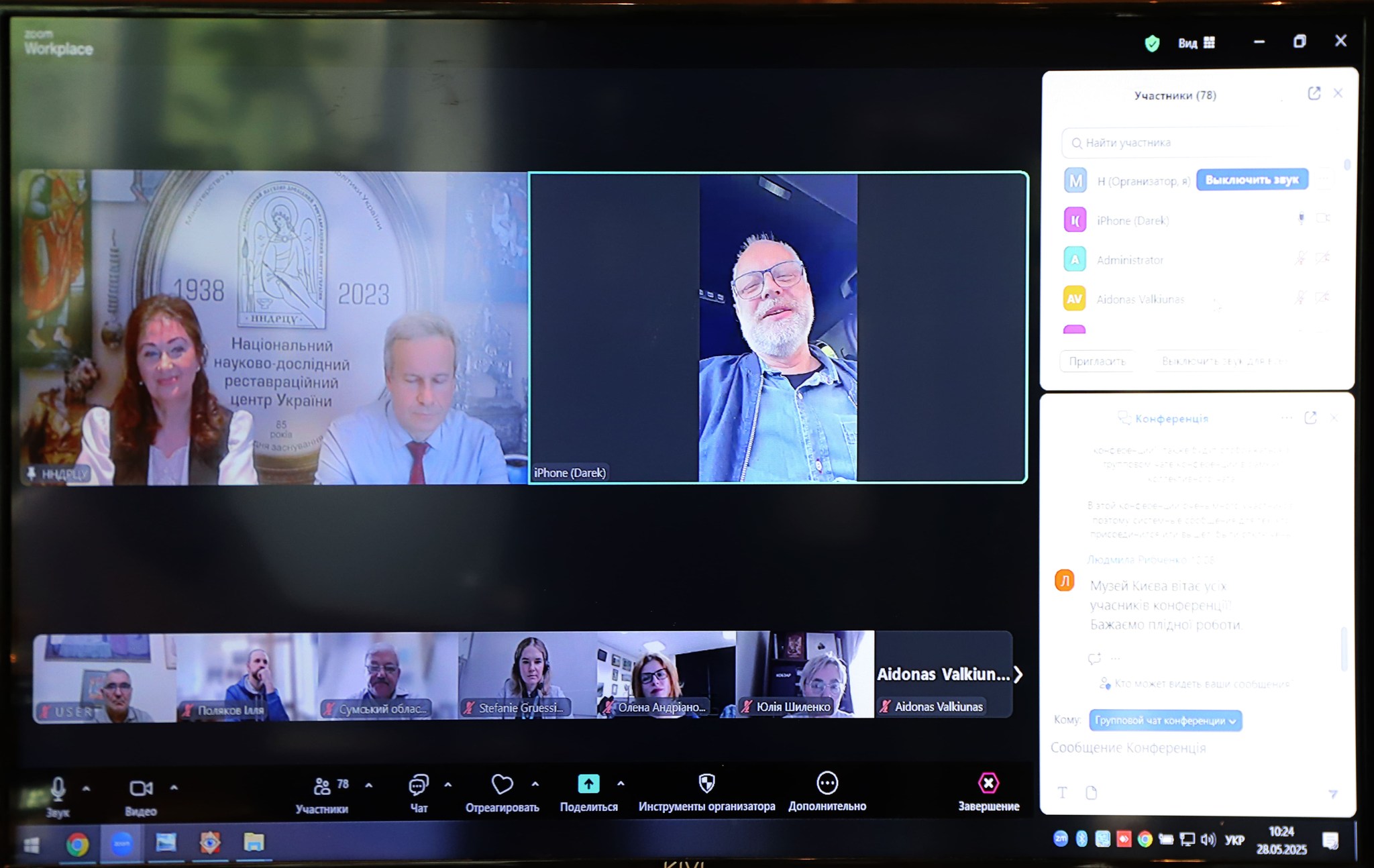The width and height of the screenshot is (1374, 868).
Task: Click the Видео camera icon
Action: [141, 788]
